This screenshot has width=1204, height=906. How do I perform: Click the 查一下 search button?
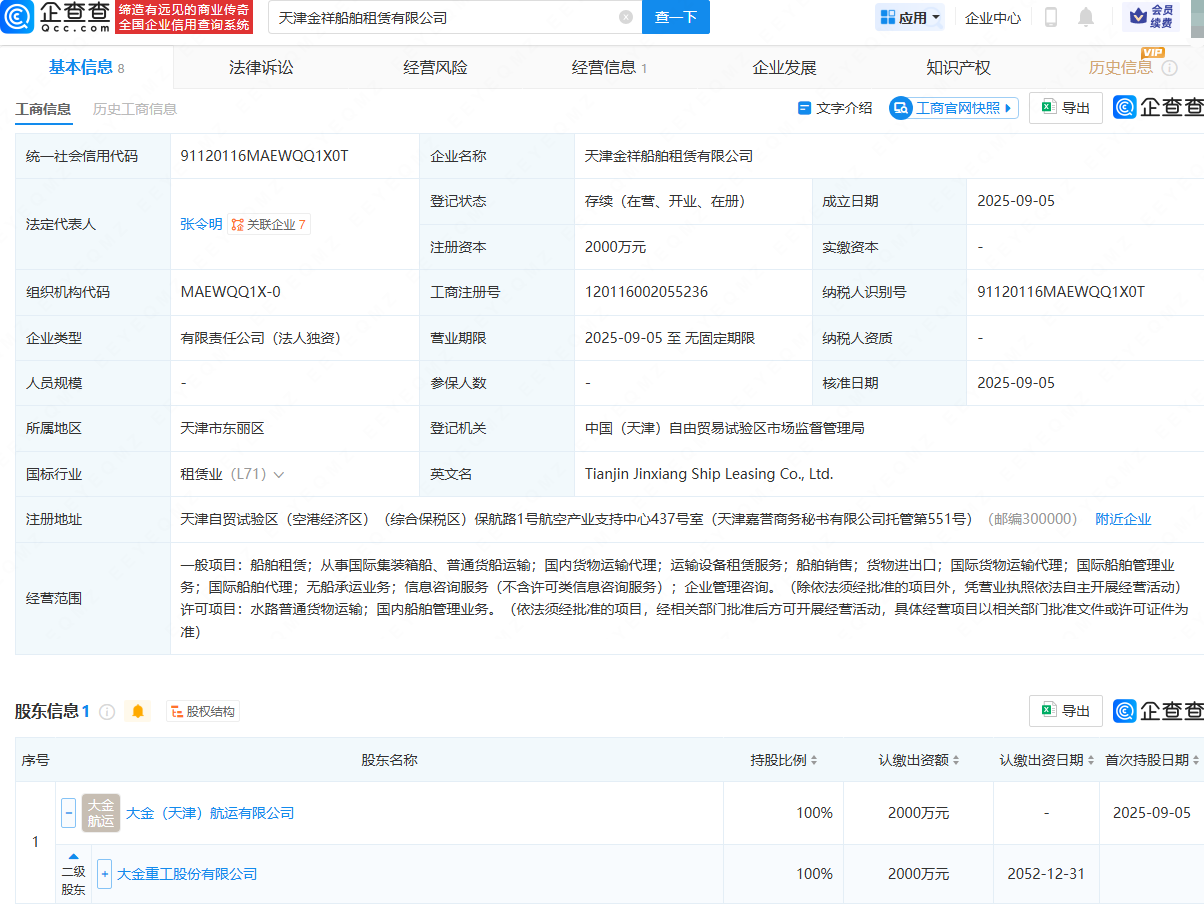pyautogui.click(x=676, y=17)
